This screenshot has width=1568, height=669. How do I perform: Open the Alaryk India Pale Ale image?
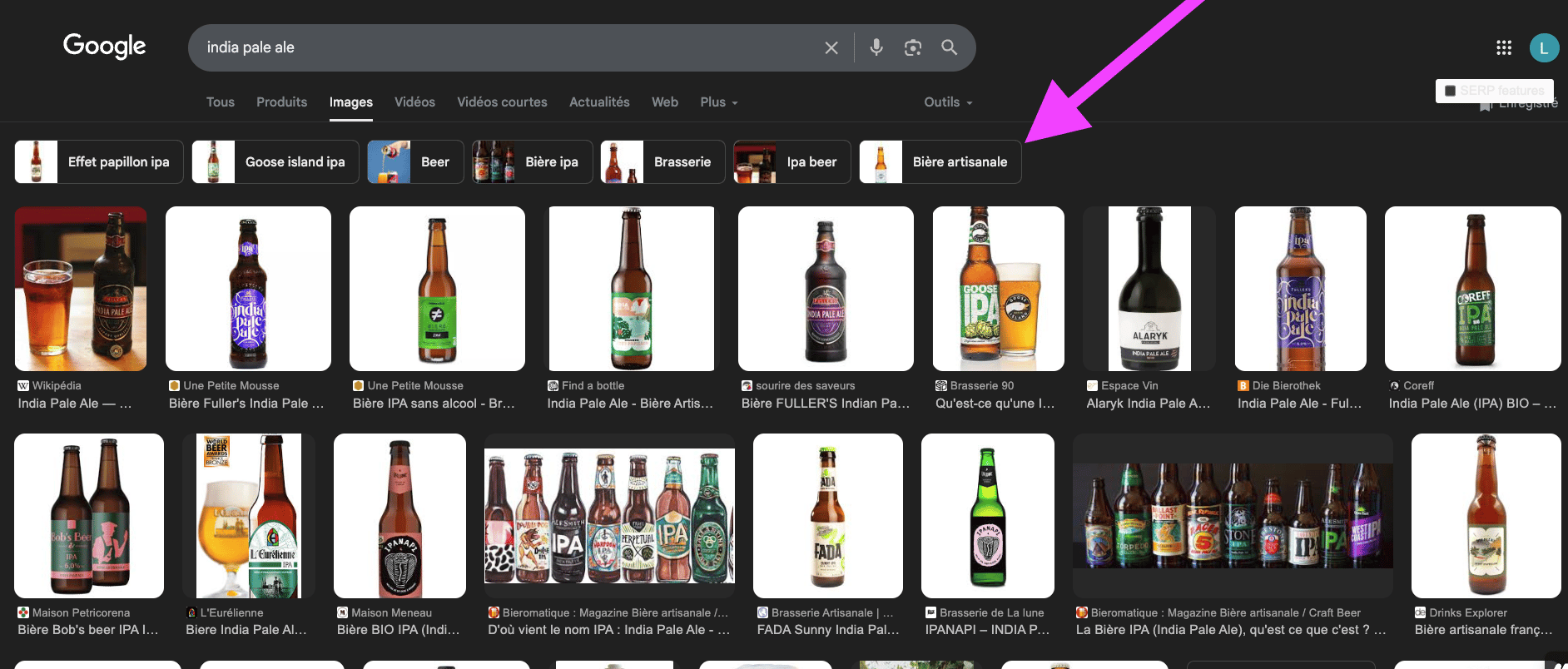1149,289
